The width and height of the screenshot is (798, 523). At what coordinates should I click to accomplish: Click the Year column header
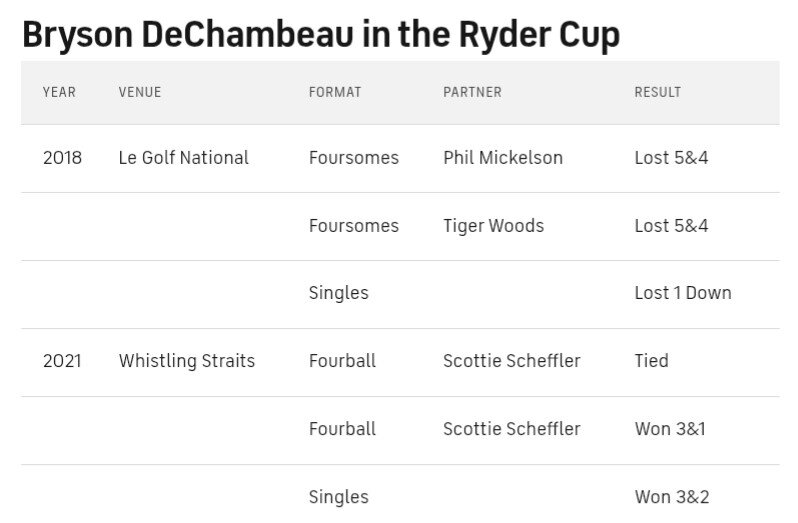(60, 92)
